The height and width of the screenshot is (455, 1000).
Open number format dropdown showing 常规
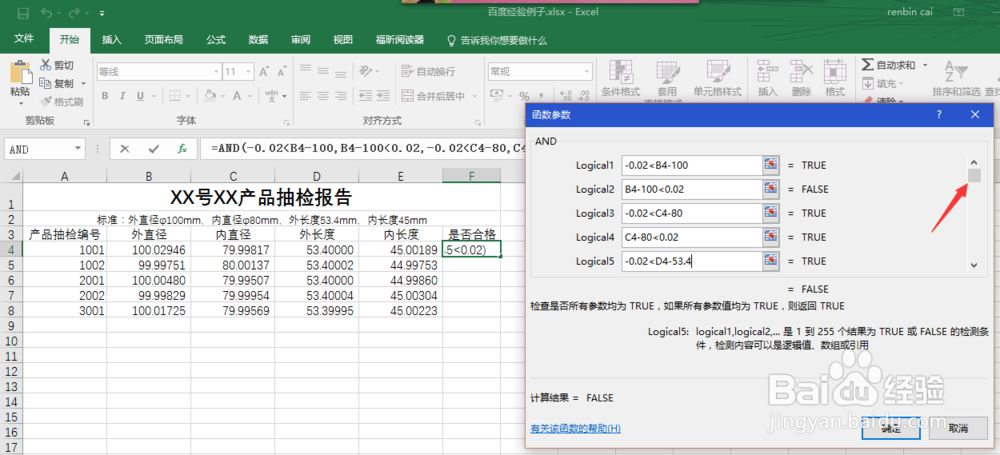587,71
